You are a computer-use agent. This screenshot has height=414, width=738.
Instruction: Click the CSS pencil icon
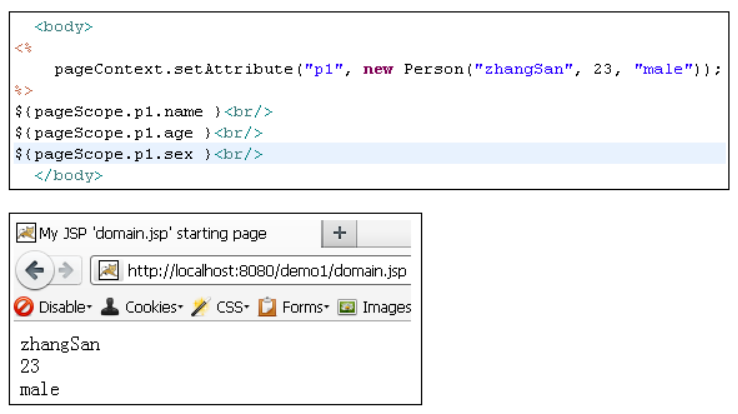click(x=201, y=307)
